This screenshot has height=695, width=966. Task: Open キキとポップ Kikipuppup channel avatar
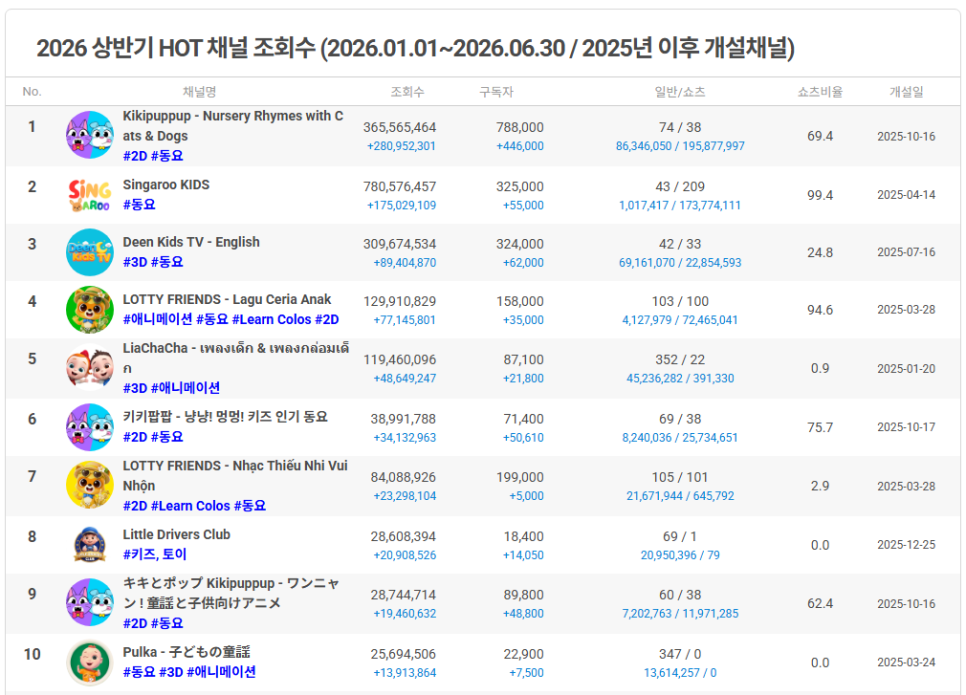point(90,603)
